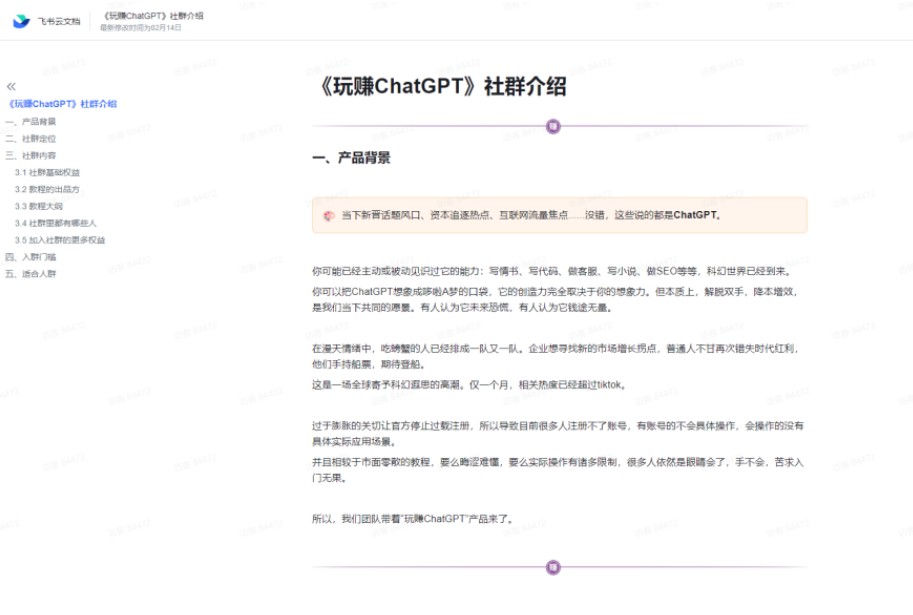The height and width of the screenshot is (615, 913).
Task: Click the Feishu Docs bird logo
Action: pyautogui.click(x=22, y=22)
